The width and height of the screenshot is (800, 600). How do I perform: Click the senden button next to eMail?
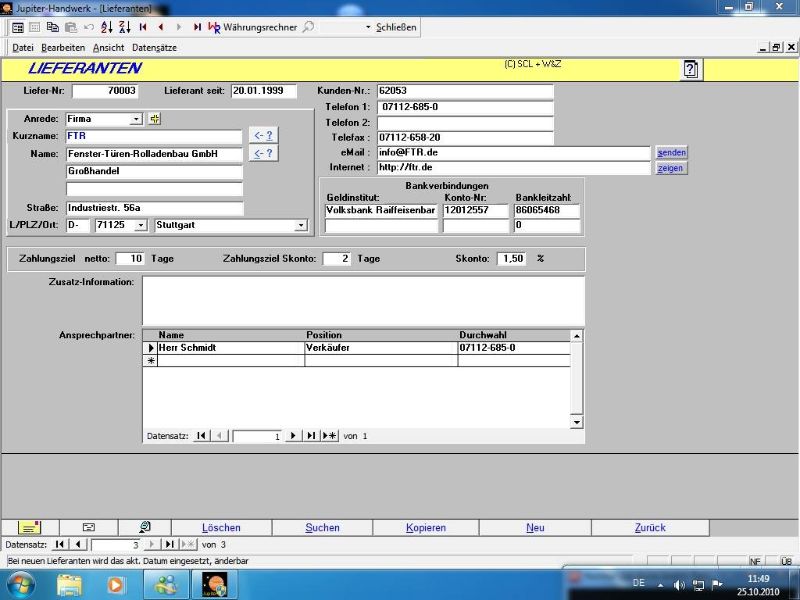(x=671, y=152)
